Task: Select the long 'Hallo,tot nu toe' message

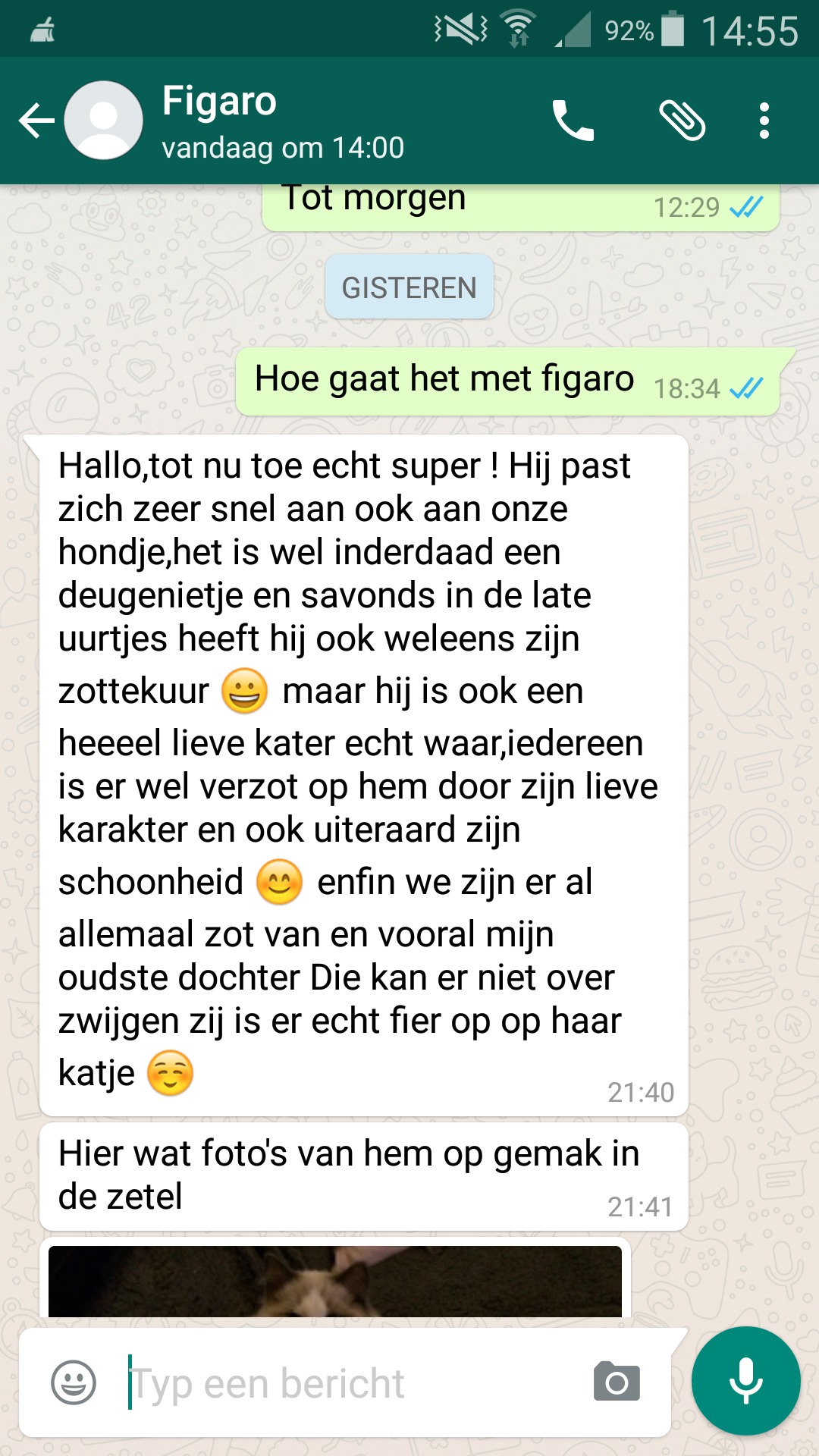Action: pyautogui.click(x=364, y=775)
